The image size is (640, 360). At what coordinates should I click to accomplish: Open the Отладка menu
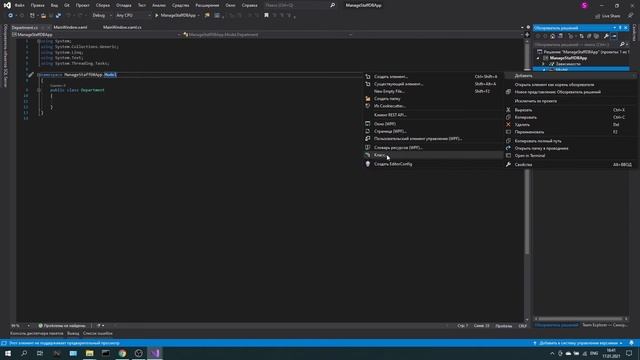coord(123,6)
